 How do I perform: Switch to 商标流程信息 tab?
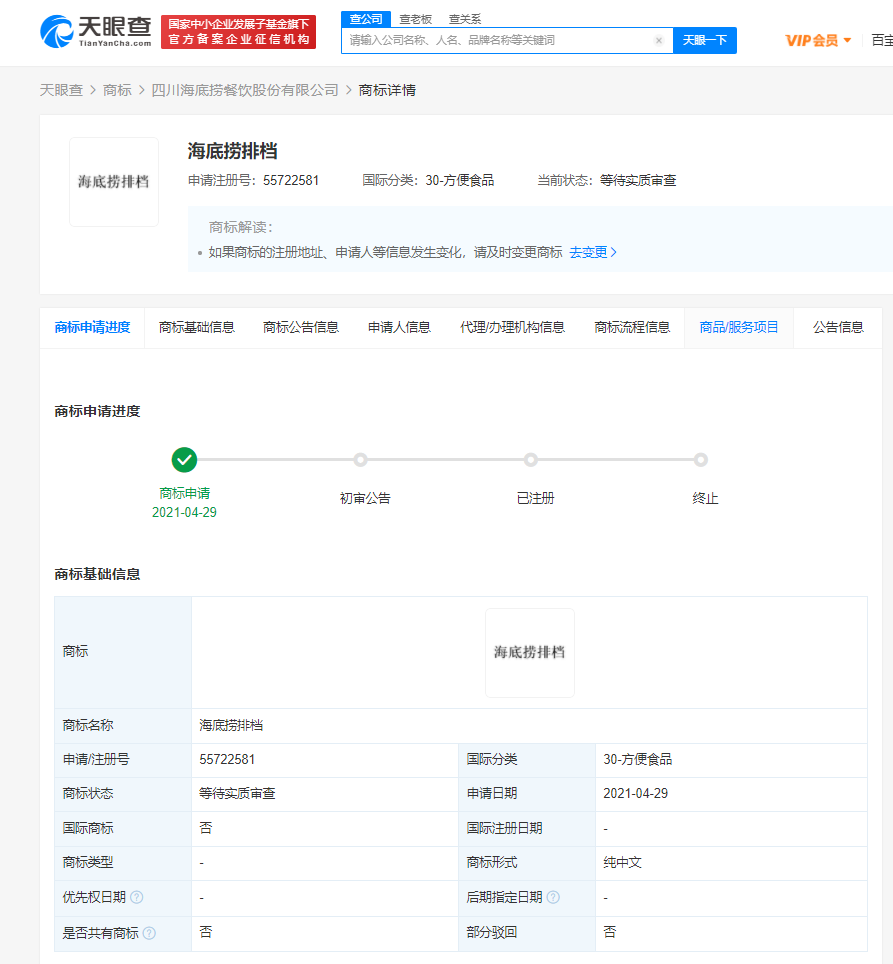tap(632, 328)
